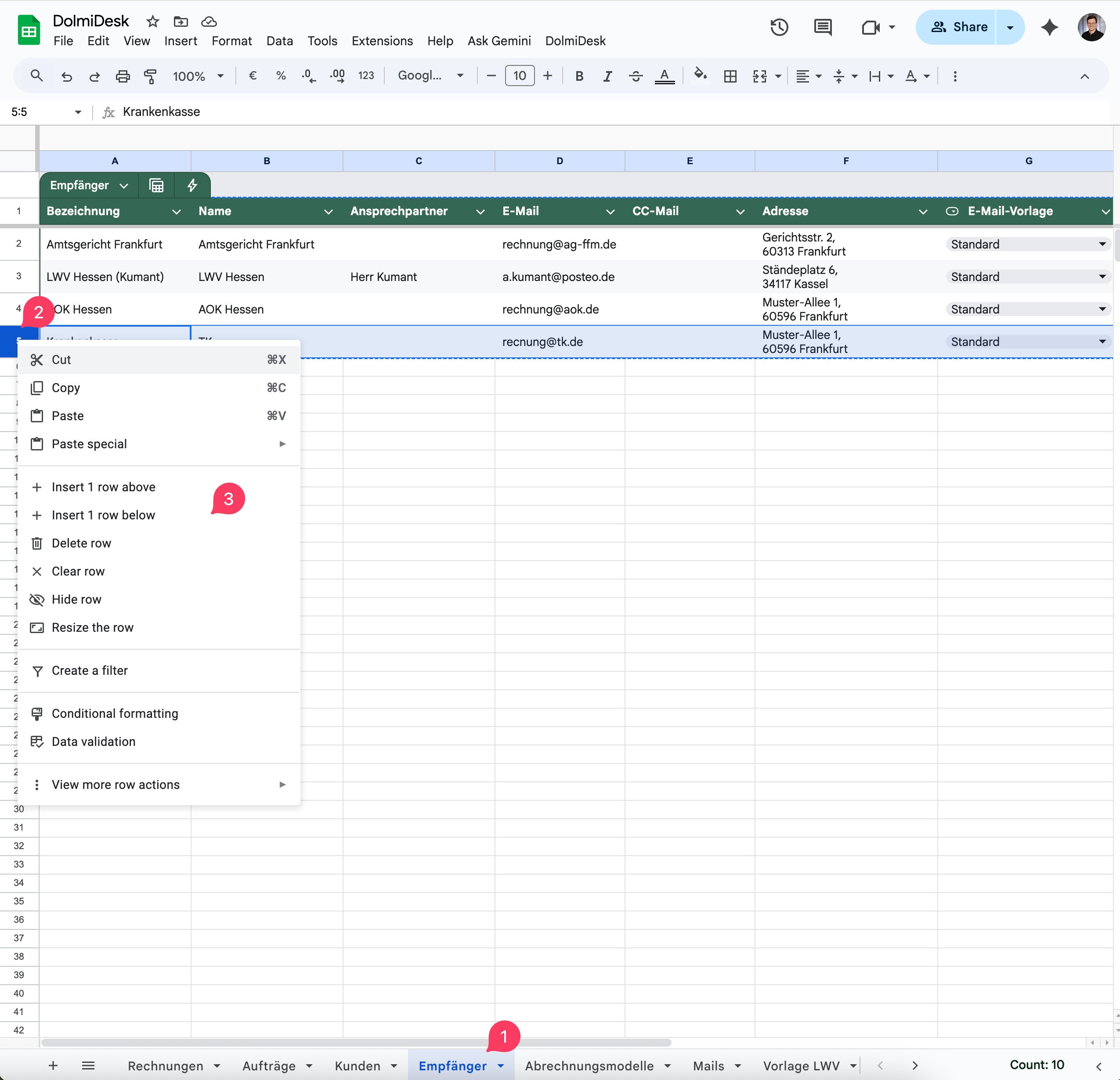Screen dimensions: 1120x1080
Task: Toggle strikethrough formatting
Action: tap(636, 76)
